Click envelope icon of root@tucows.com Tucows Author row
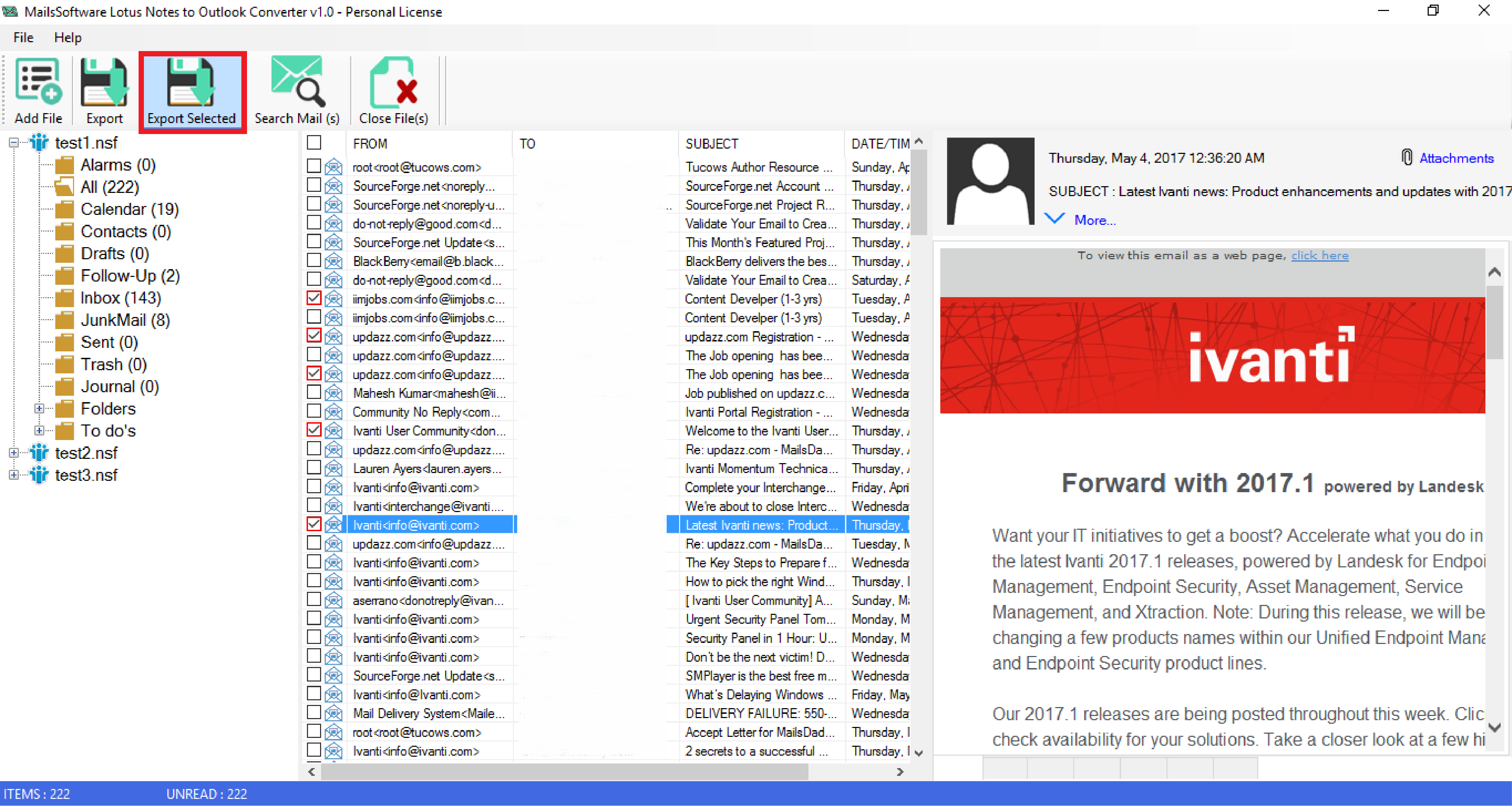This screenshot has height=806, width=1512. click(x=334, y=167)
